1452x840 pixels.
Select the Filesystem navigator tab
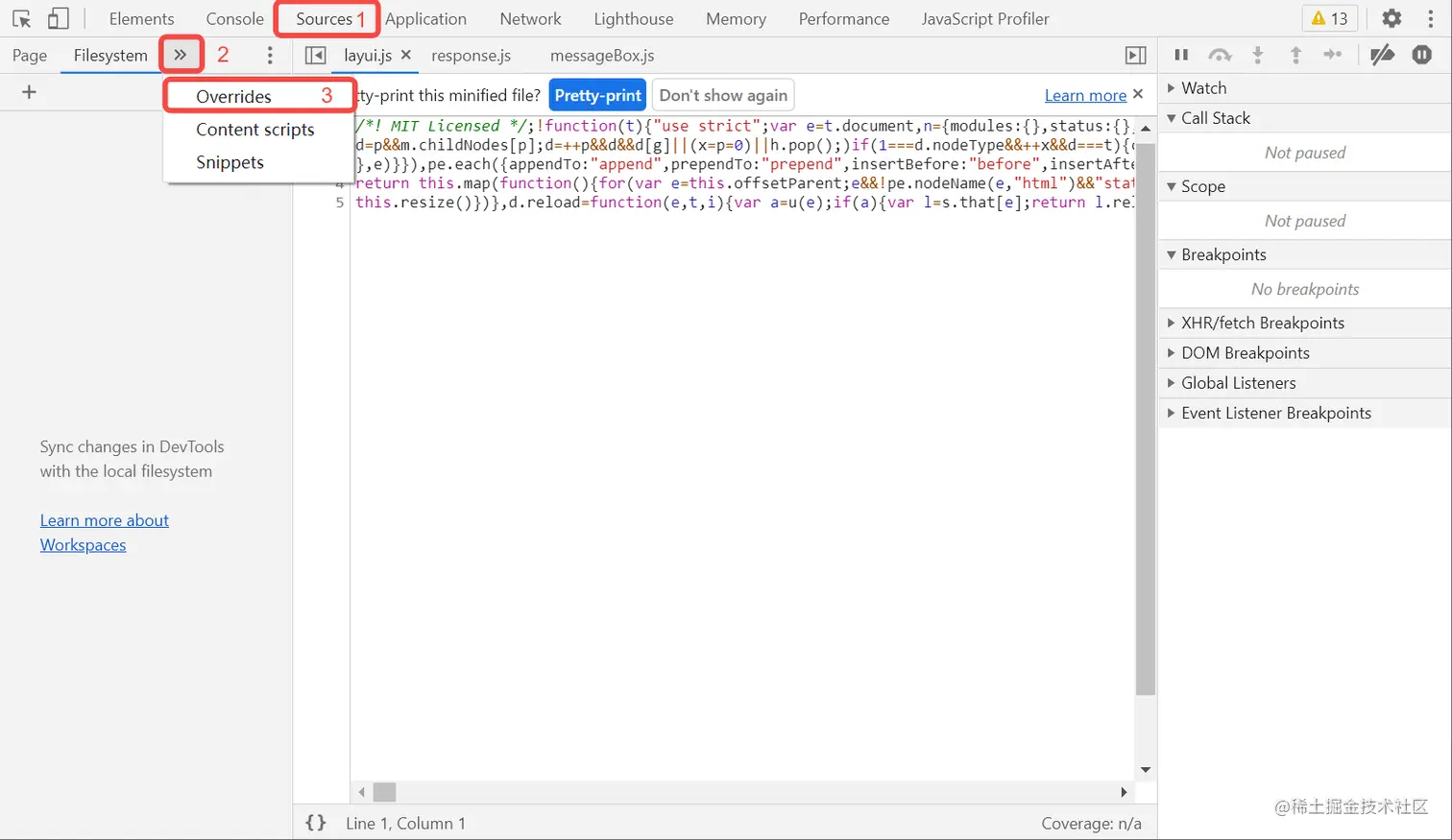point(110,56)
